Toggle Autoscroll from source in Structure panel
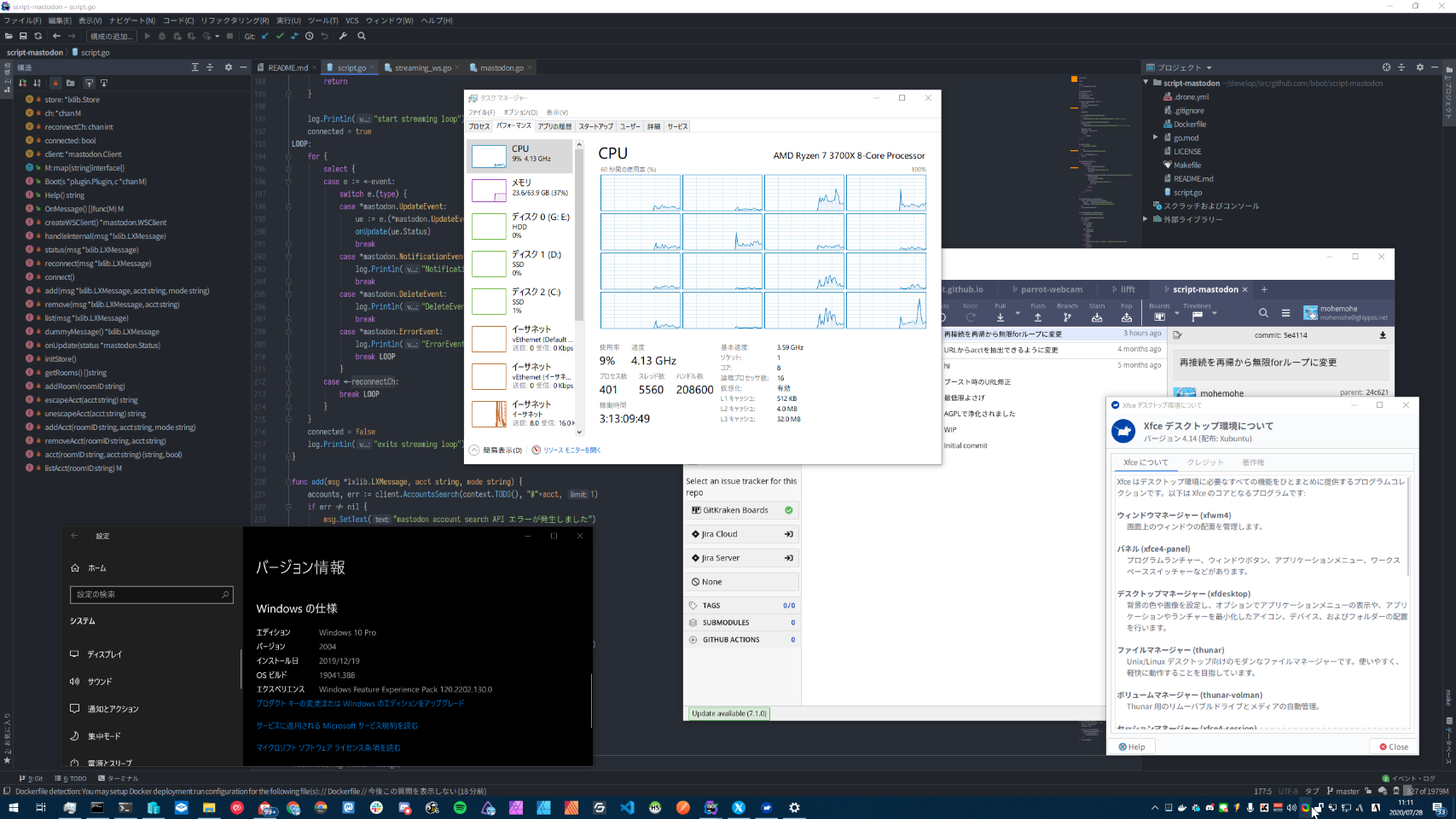1456x819 pixels. pos(104,83)
